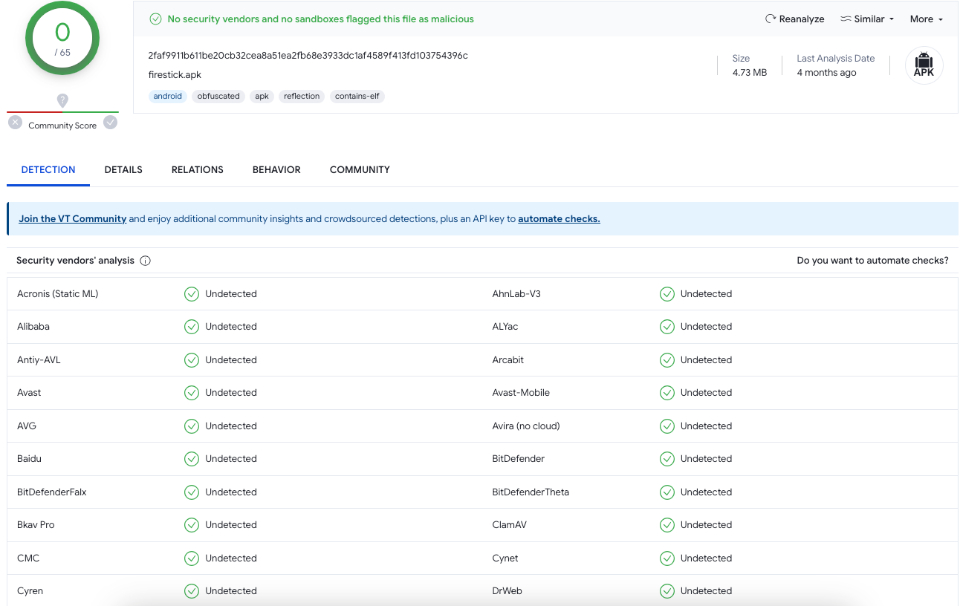Click the ClamAV undetected check icon
The image size is (960, 606).
point(667,525)
